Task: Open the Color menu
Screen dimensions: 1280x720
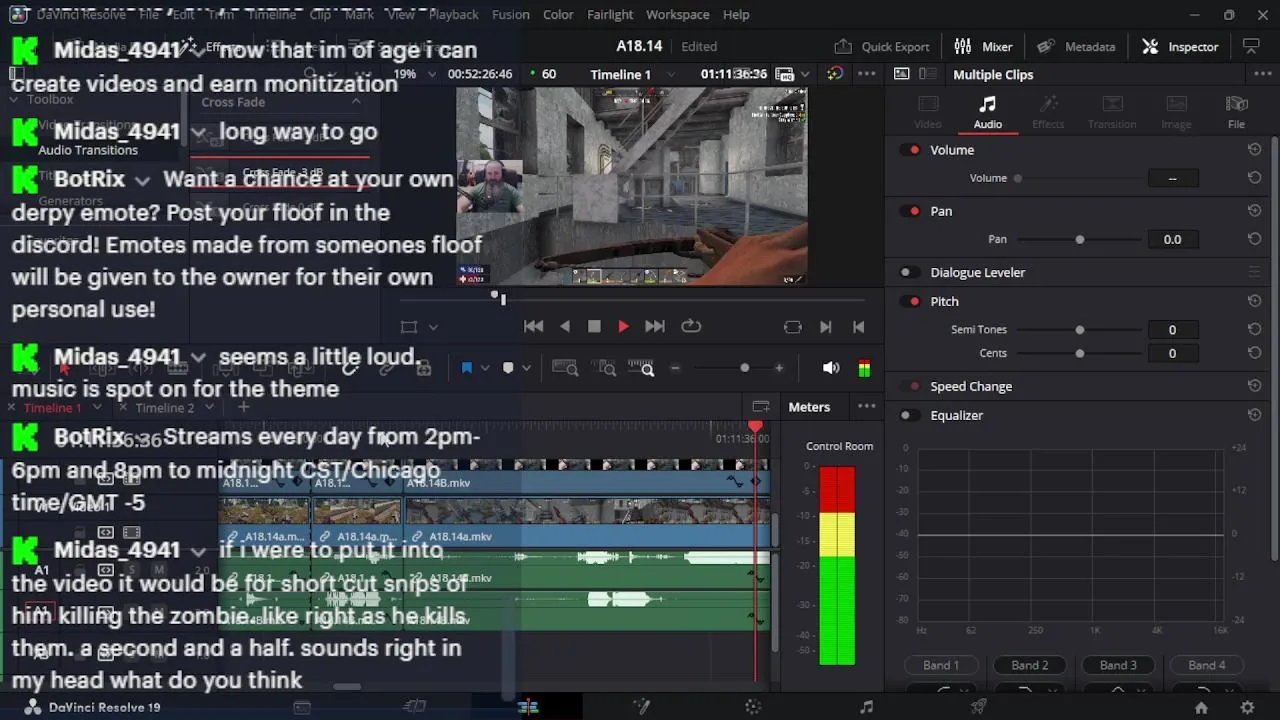Action: 558,14
